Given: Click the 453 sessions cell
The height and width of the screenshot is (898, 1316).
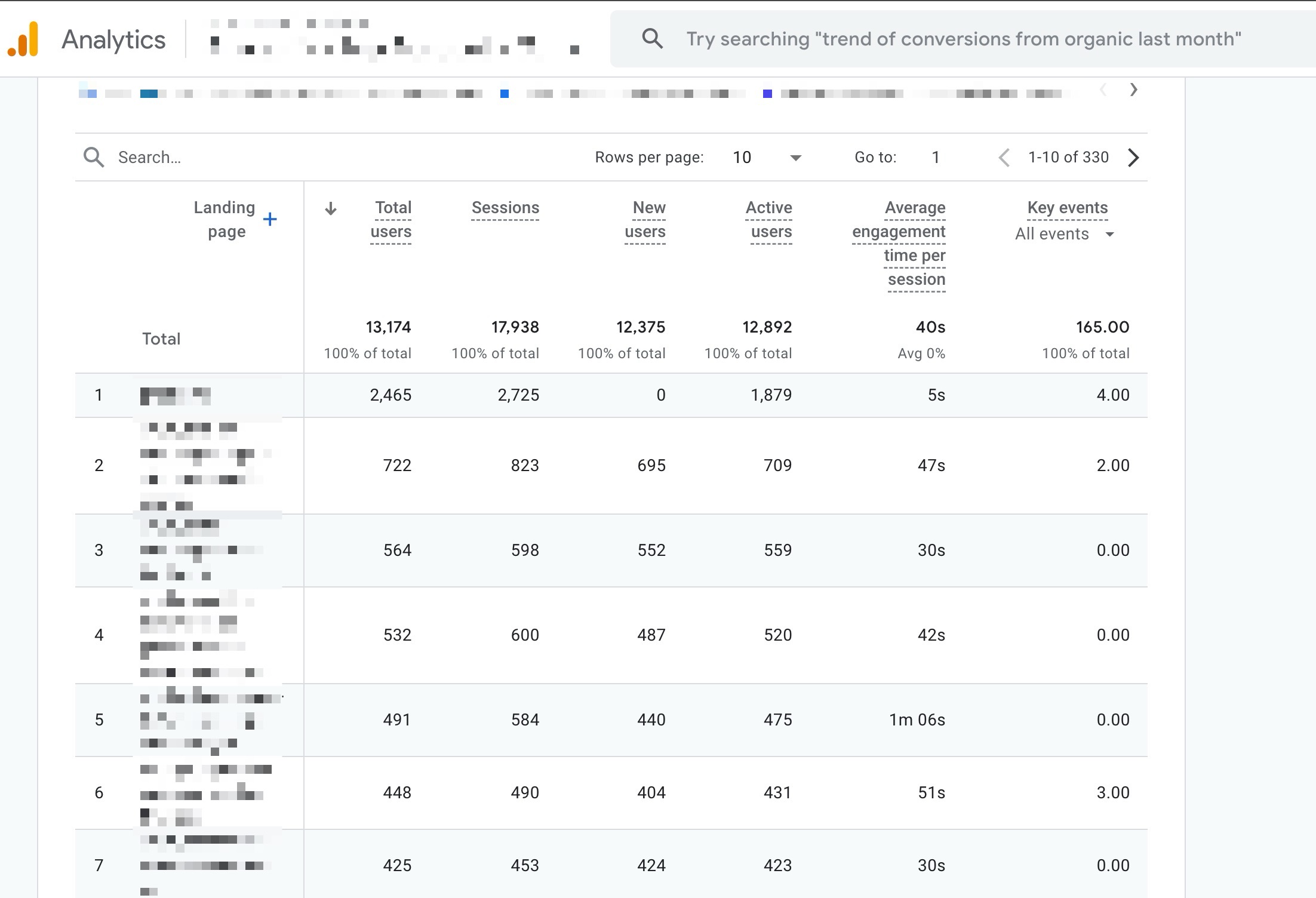Looking at the screenshot, I should point(525,866).
